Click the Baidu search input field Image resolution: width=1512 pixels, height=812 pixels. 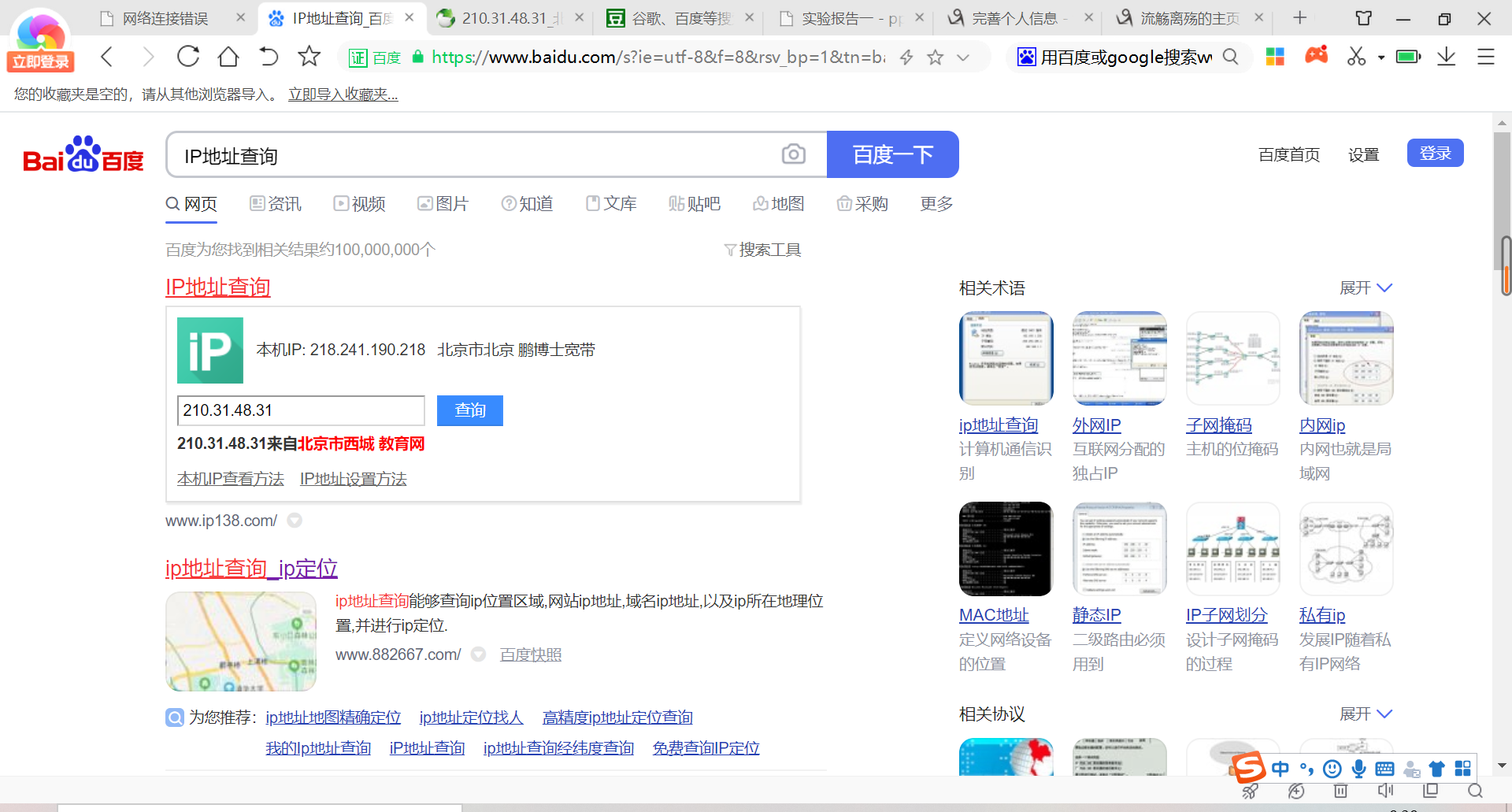click(472, 155)
